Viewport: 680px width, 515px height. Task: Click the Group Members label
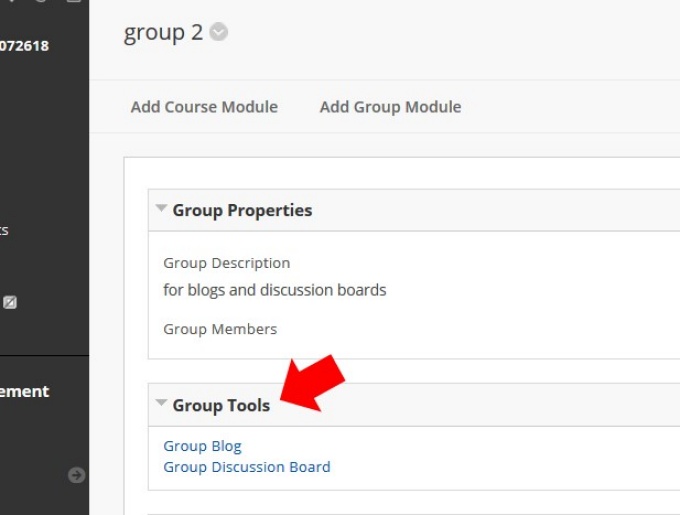pyautogui.click(x=220, y=329)
